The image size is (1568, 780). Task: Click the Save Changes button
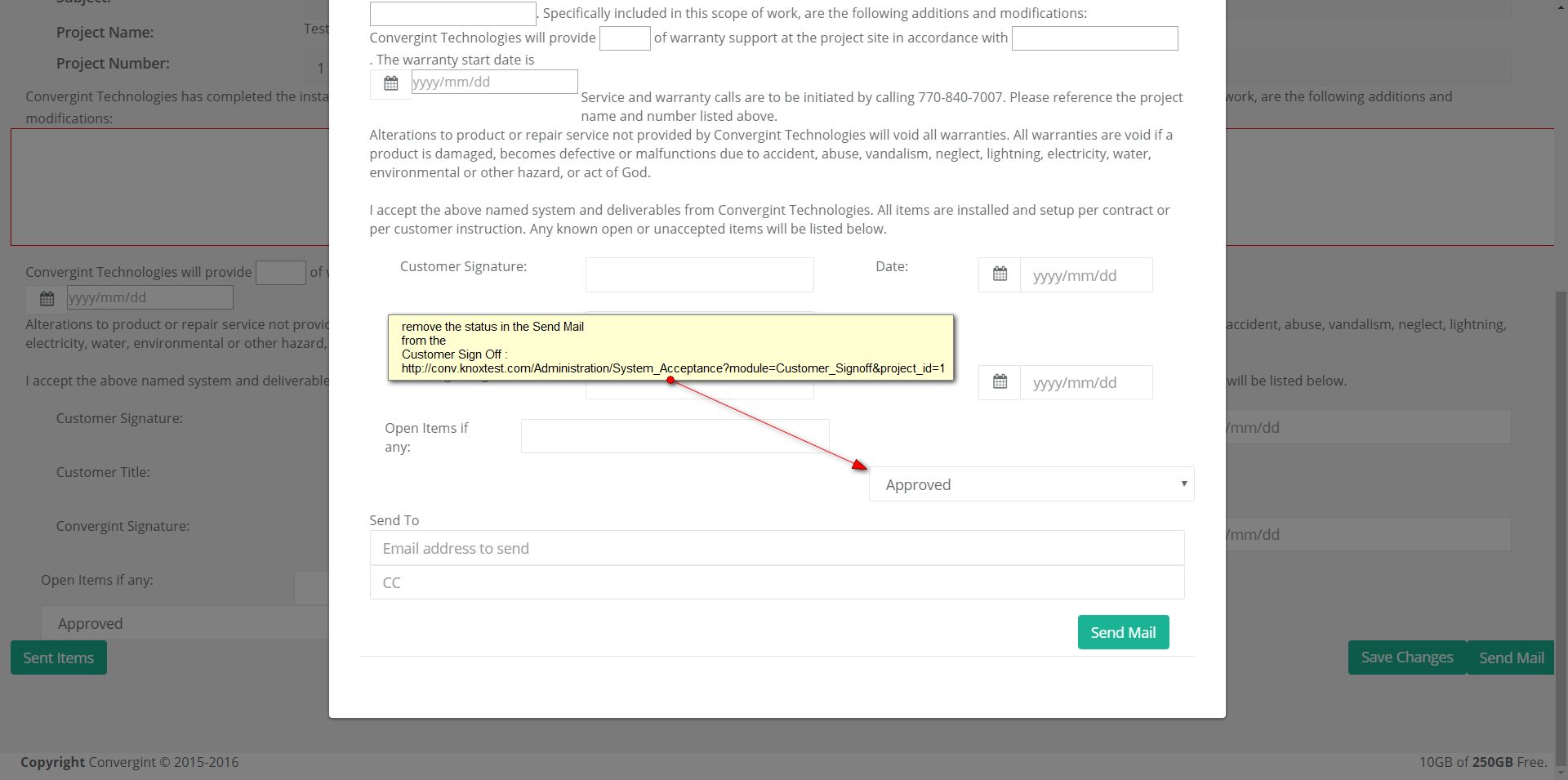(1407, 657)
